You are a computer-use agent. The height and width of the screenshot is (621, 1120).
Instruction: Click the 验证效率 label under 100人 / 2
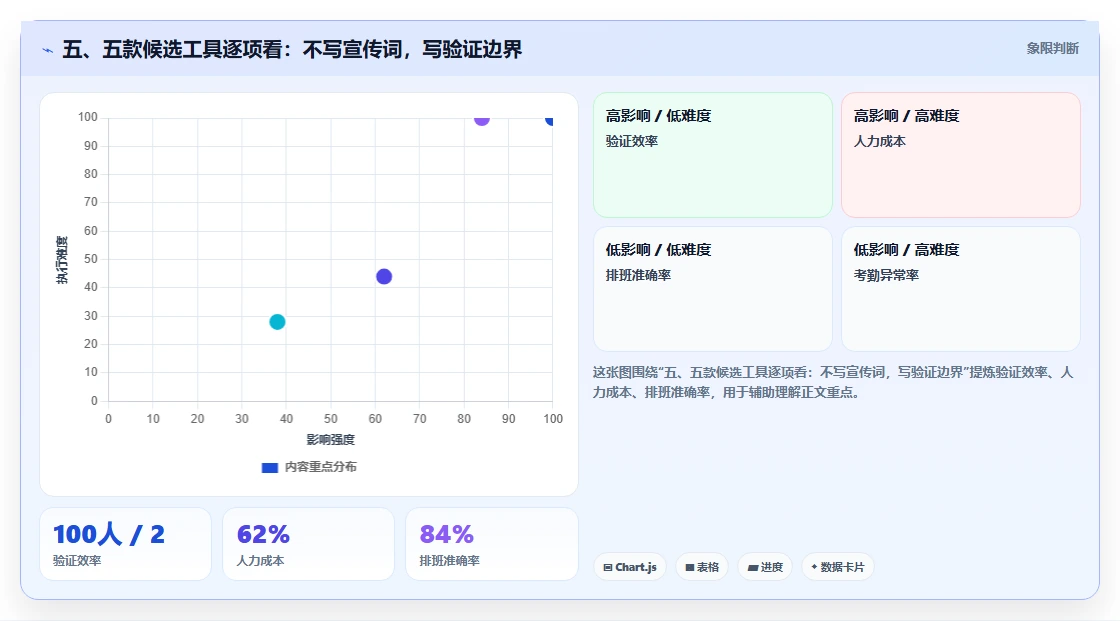pyautogui.click(x=77, y=561)
